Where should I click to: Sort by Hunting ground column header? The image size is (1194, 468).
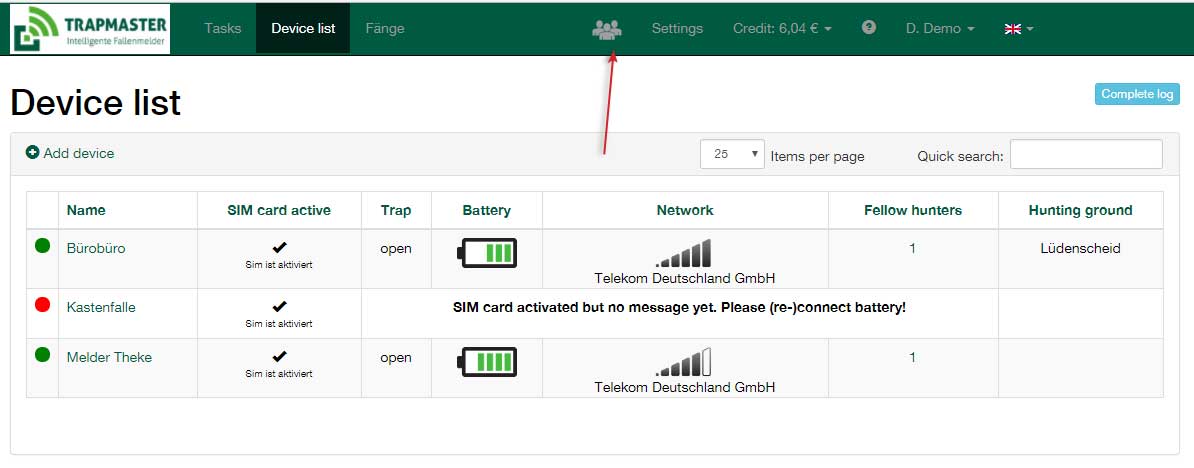(x=1081, y=210)
